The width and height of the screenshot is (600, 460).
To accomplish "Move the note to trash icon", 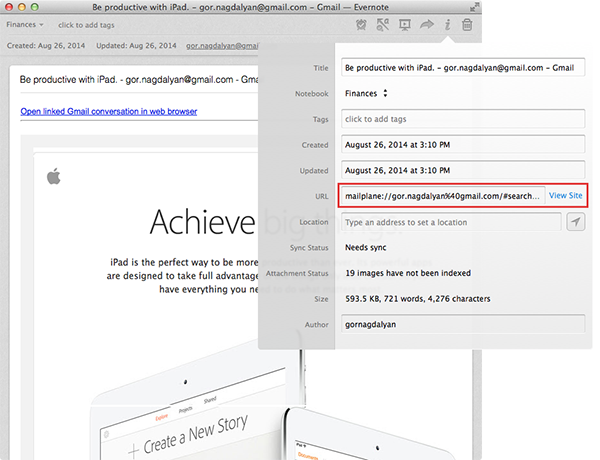I will (x=467, y=25).
